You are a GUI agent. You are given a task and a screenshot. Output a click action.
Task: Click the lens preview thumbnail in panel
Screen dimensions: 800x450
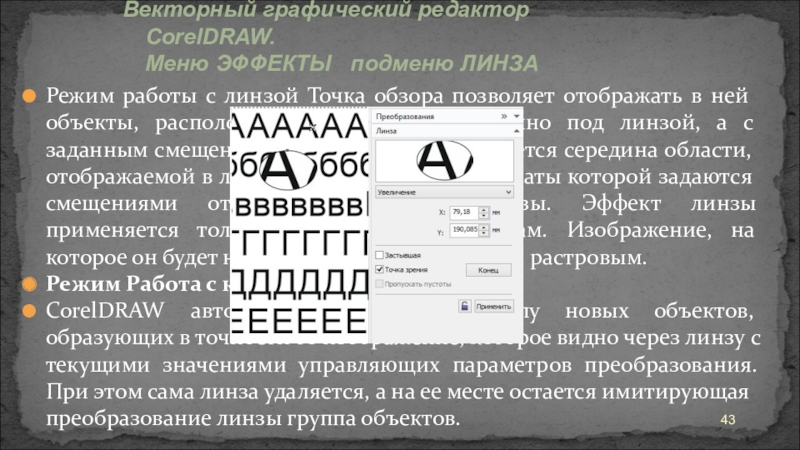click(444, 161)
